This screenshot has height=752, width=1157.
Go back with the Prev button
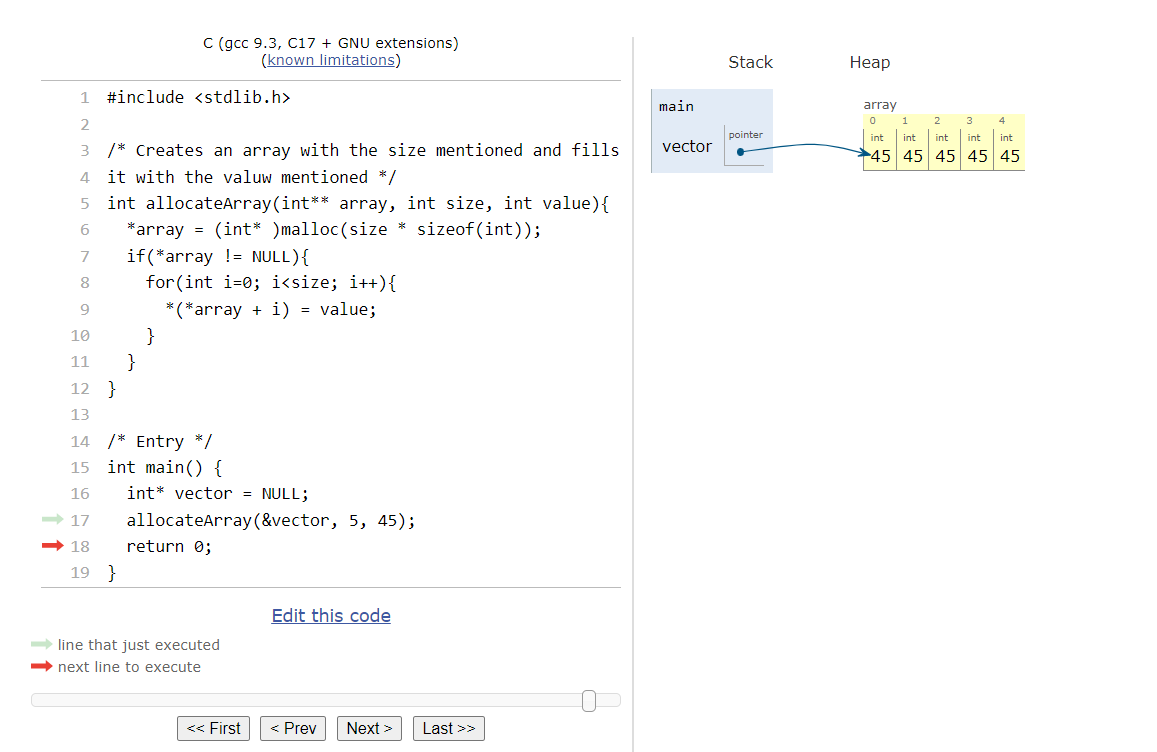[292, 728]
